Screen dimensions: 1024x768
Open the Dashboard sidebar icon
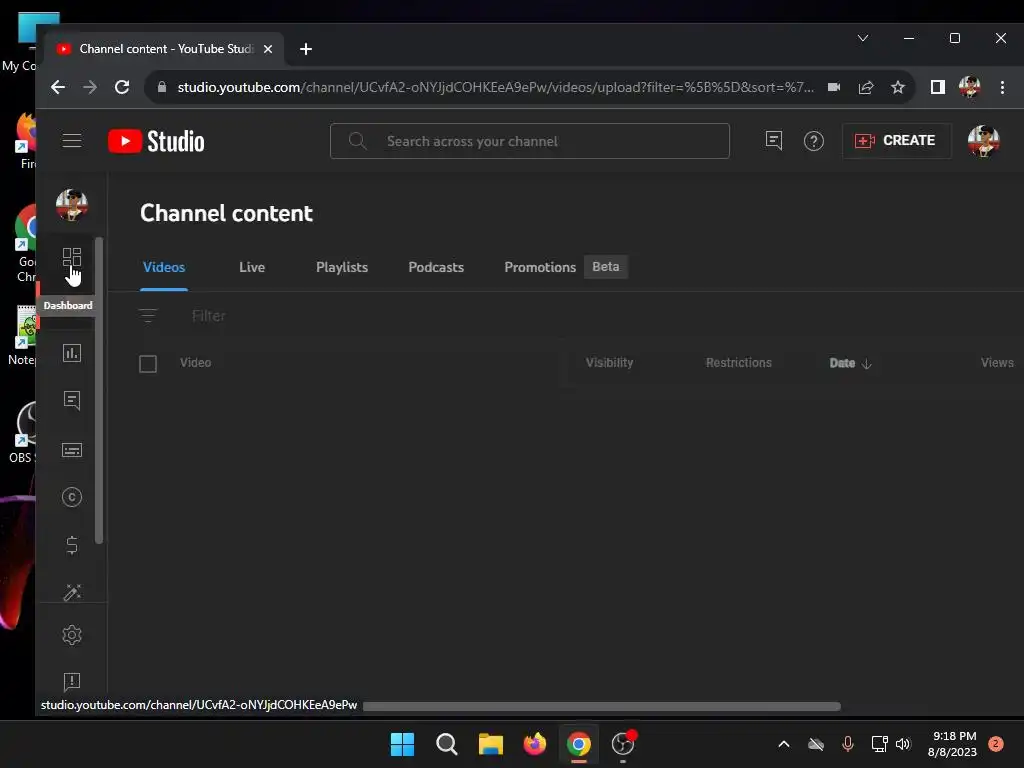tap(72, 257)
